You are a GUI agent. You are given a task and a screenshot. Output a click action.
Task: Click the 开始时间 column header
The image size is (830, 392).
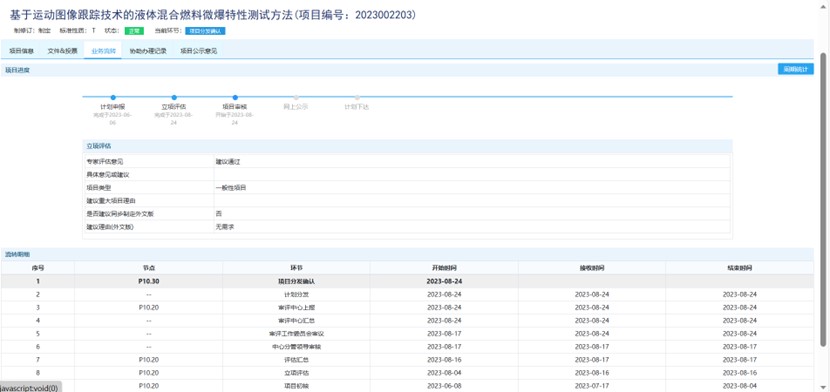click(x=444, y=268)
